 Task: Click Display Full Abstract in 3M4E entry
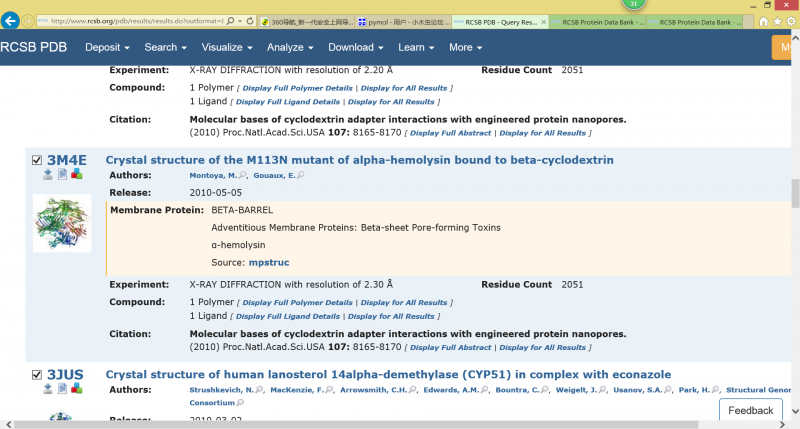coord(451,347)
